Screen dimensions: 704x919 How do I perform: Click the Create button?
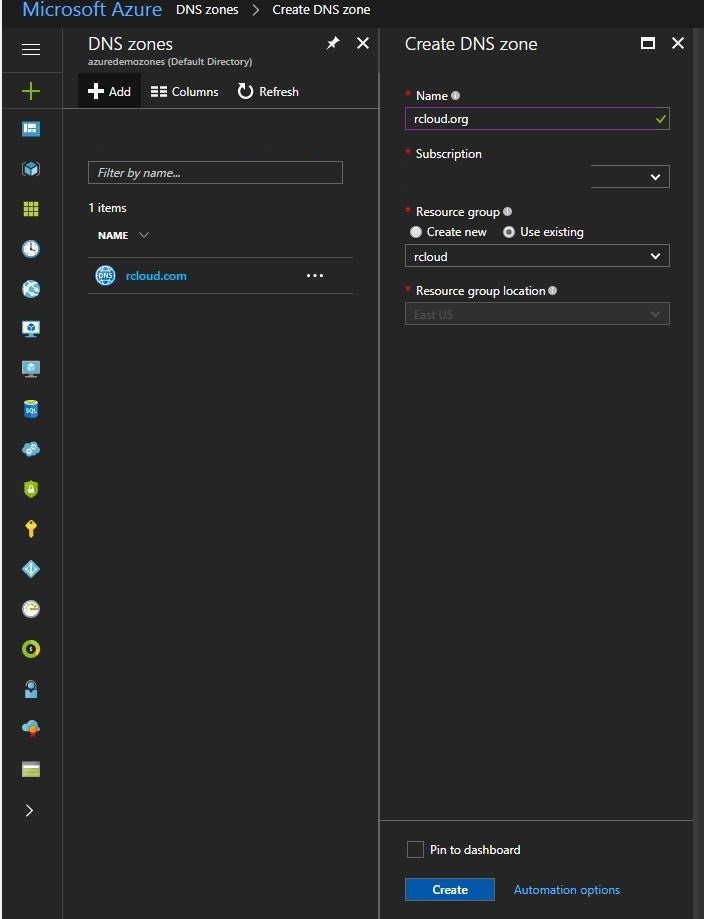tap(450, 889)
